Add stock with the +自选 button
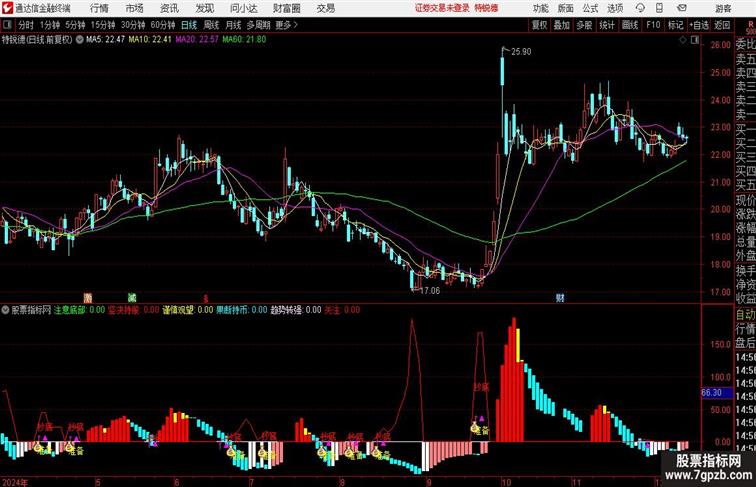The width and height of the screenshot is (756, 487). tap(699, 25)
